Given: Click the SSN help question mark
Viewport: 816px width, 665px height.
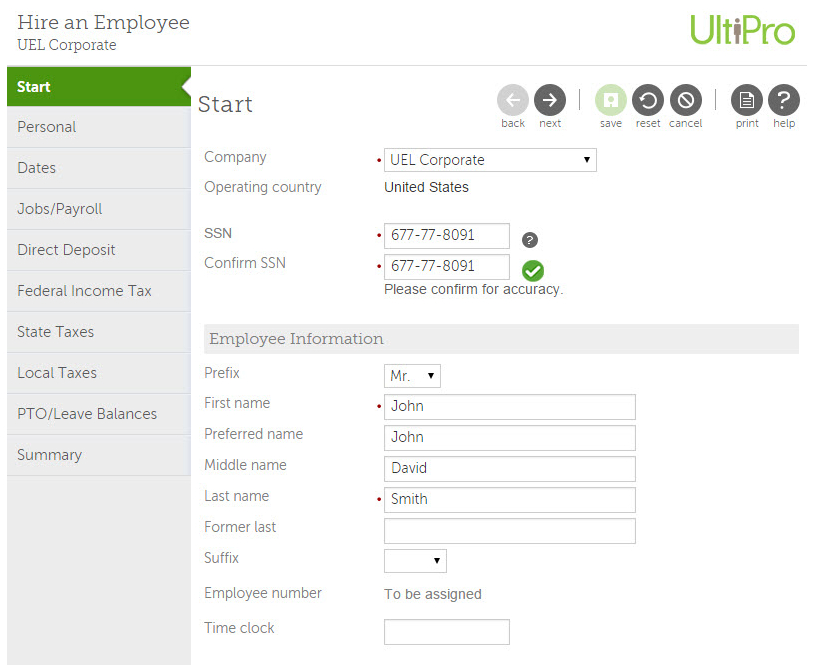Looking at the screenshot, I should (x=530, y=240).
